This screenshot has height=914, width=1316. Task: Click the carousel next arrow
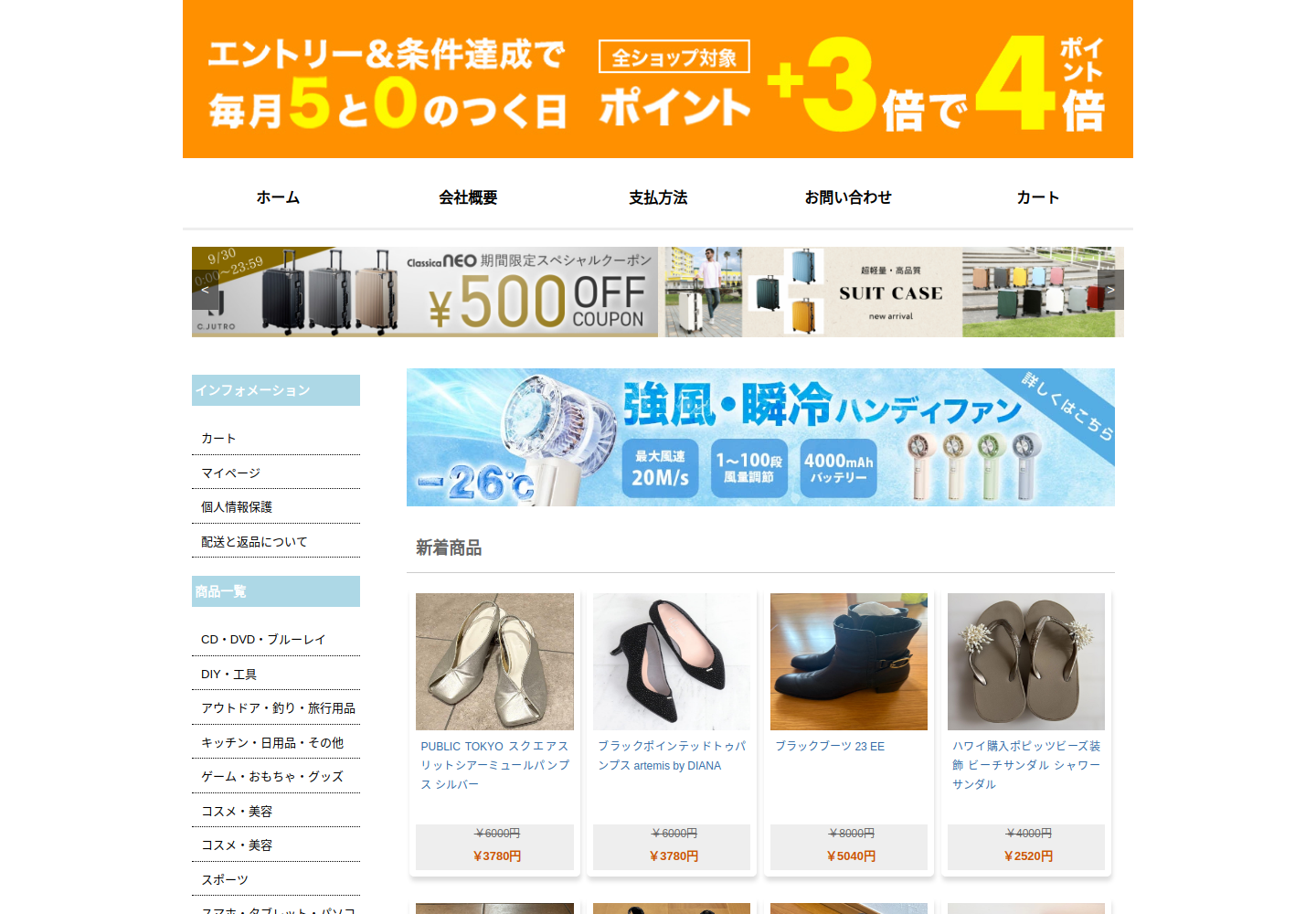point(1110,290)
